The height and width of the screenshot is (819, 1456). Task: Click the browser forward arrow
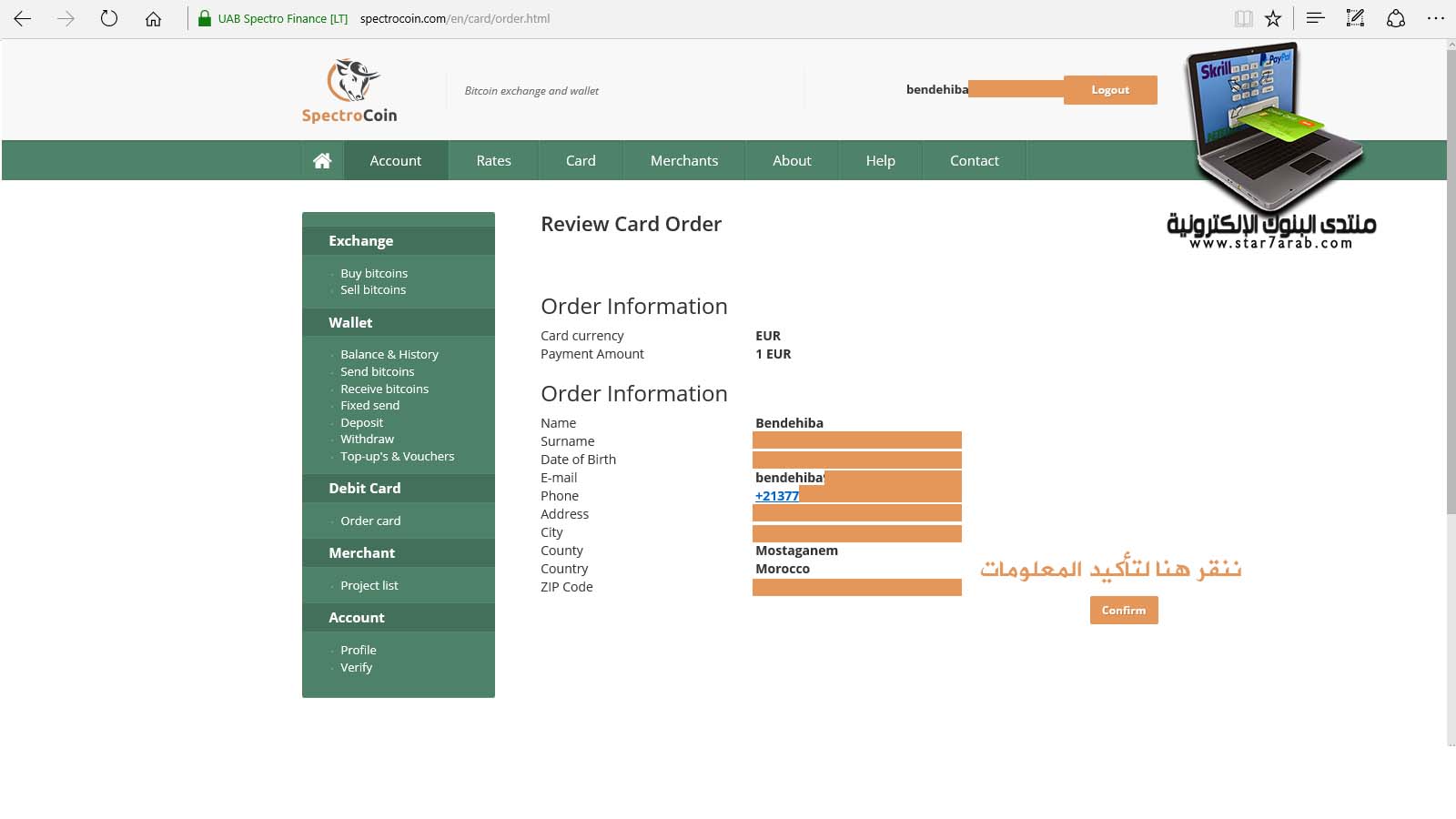(x=66, y=18)
